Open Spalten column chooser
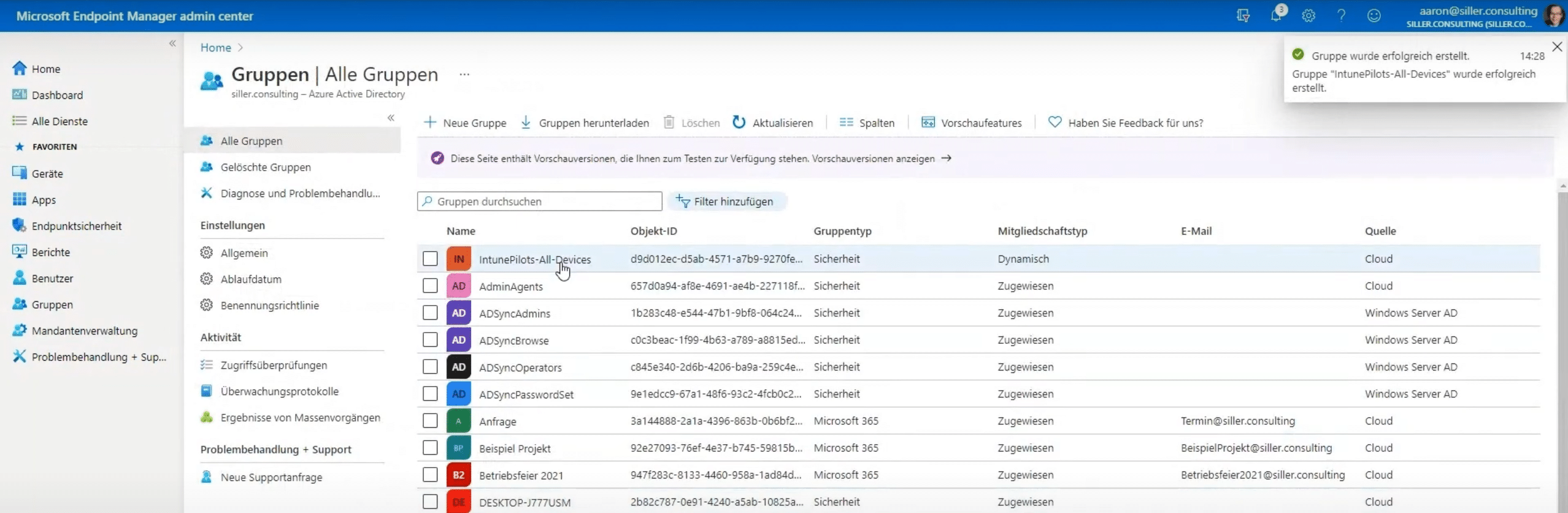 coord(867,123)
